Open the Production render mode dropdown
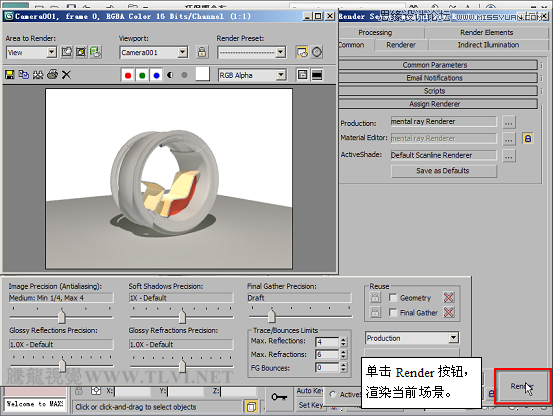Viewport: 553px width, 416px height. tap(454, 338)
